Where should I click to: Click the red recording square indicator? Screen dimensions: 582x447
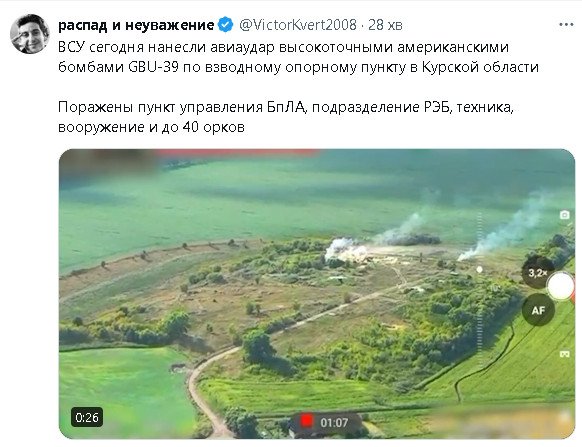pyautogui.click(x=307, y=422)
